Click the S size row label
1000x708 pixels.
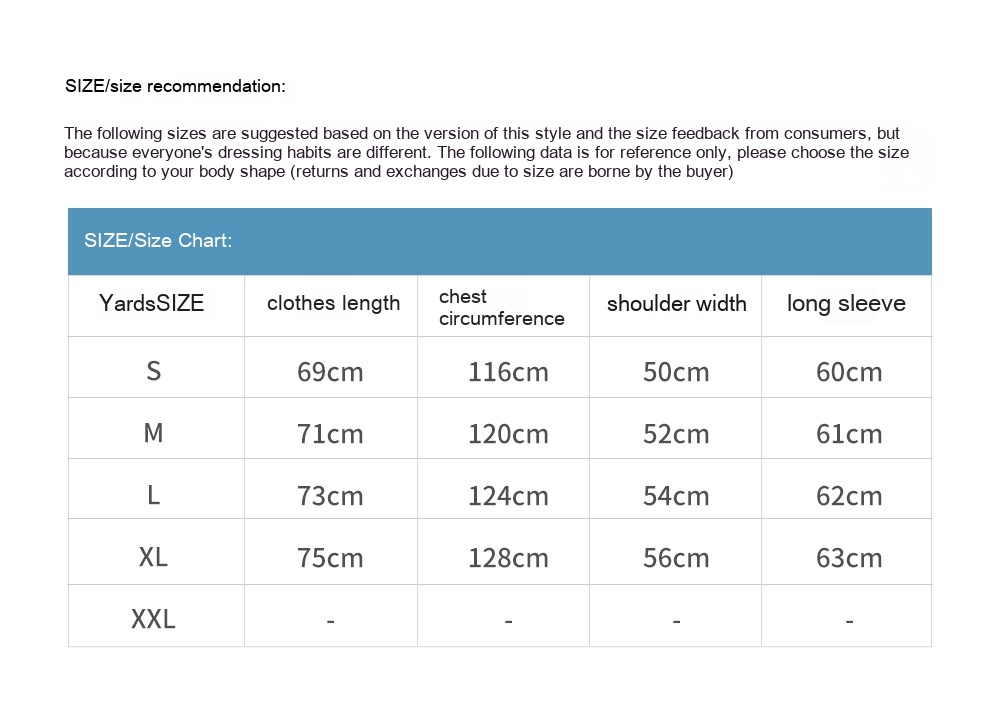click(153, 371)
